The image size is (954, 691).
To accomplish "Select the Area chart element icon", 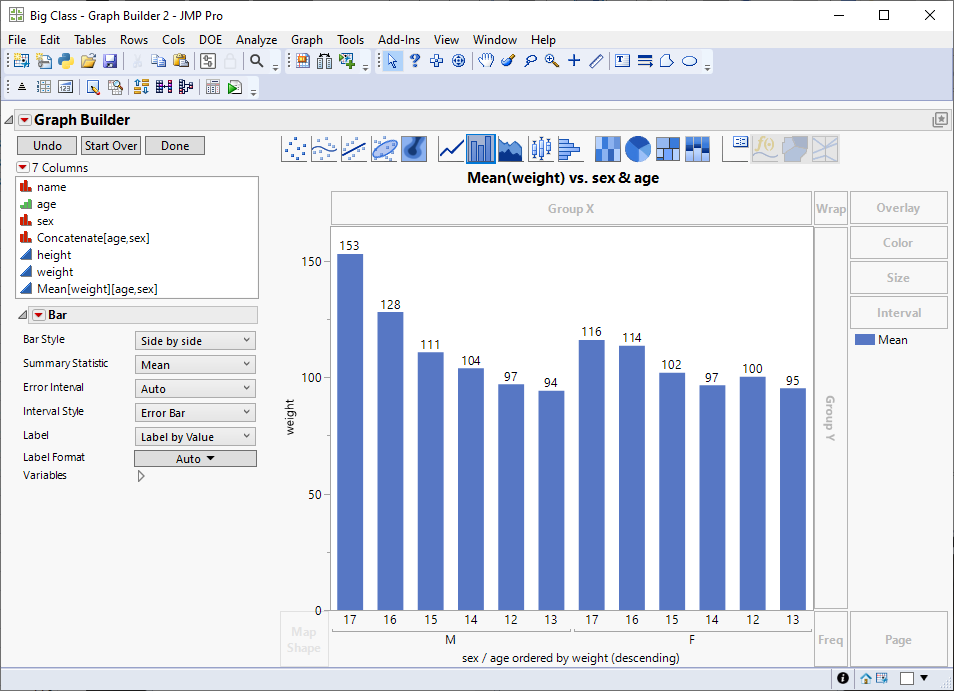I will click(511, 150).
